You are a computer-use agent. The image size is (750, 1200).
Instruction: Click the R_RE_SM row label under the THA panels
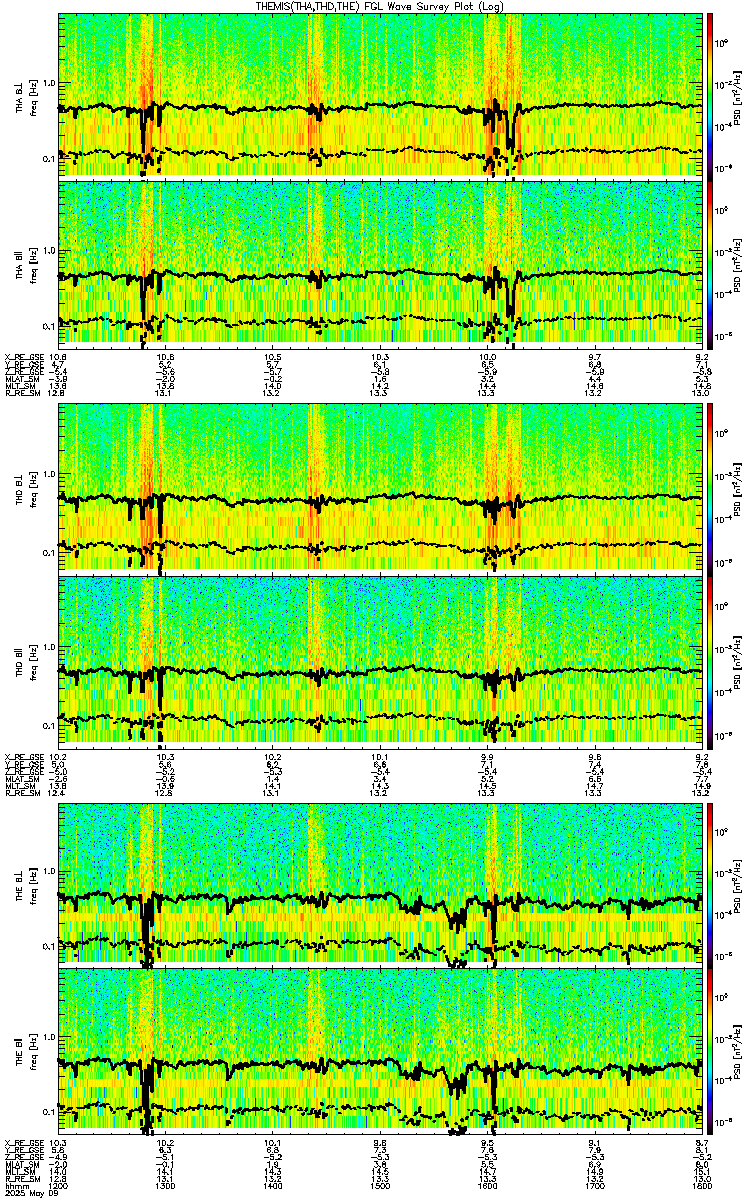24,393
